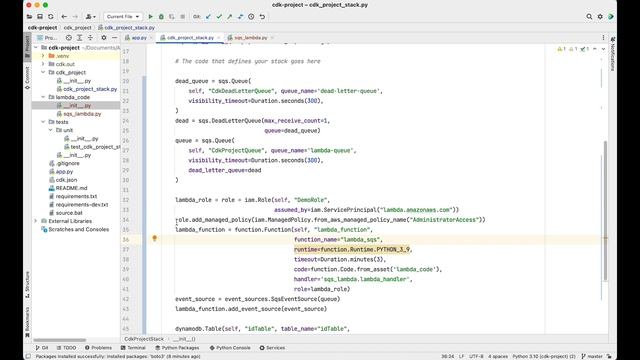Select sqs_lambda.py in project tree
Screen dimensions: 640x360
click(82, 114)
